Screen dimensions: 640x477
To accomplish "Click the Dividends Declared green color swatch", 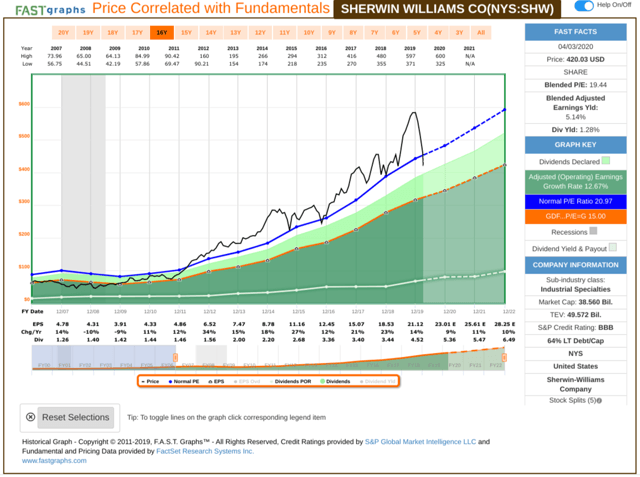I will (606, 161).
